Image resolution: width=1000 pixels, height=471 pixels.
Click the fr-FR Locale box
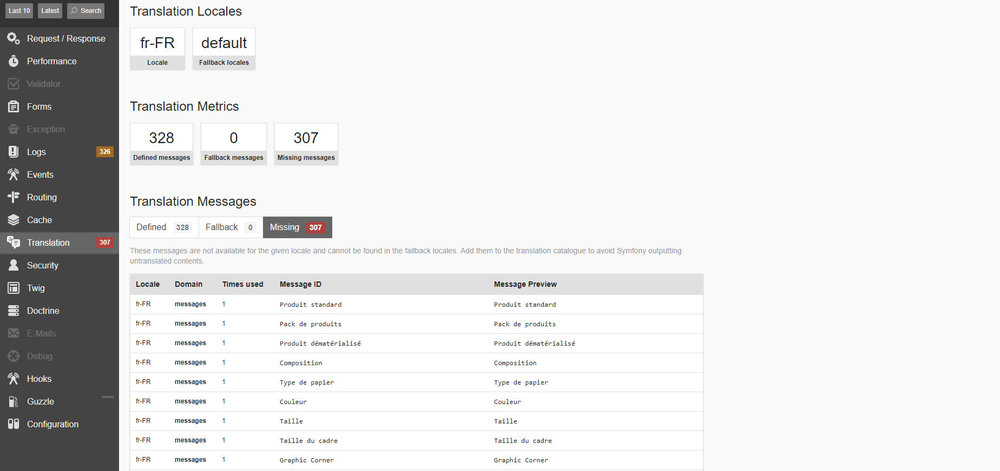[x=158, y=49]
